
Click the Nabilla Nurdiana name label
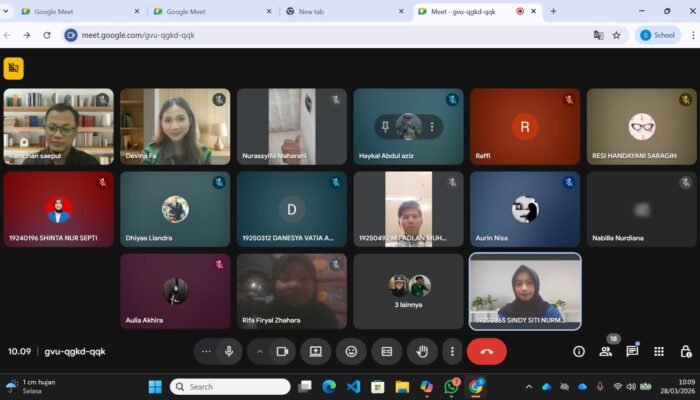click(618, 238)
